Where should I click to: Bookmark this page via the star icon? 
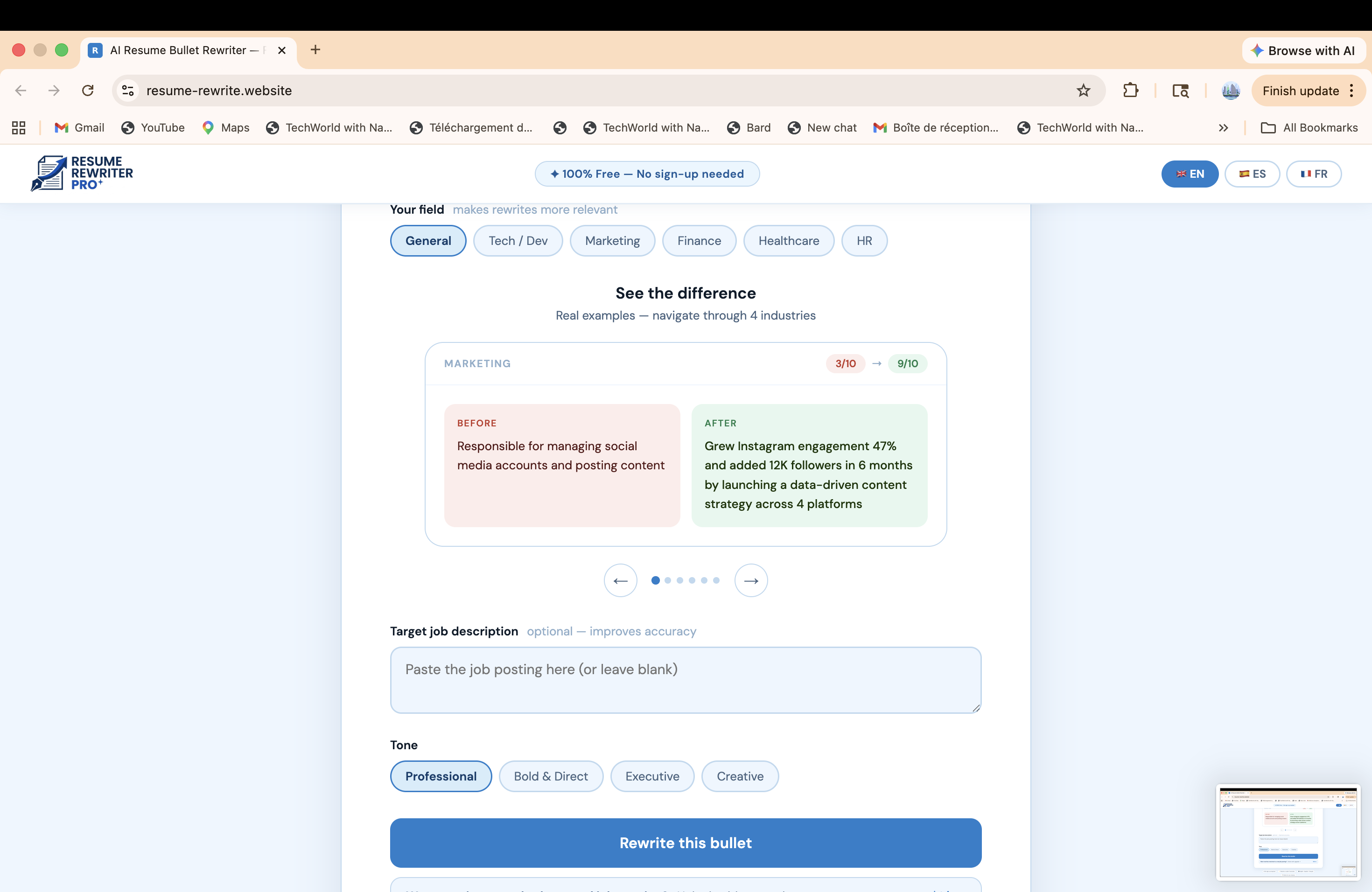[1083, 91]
